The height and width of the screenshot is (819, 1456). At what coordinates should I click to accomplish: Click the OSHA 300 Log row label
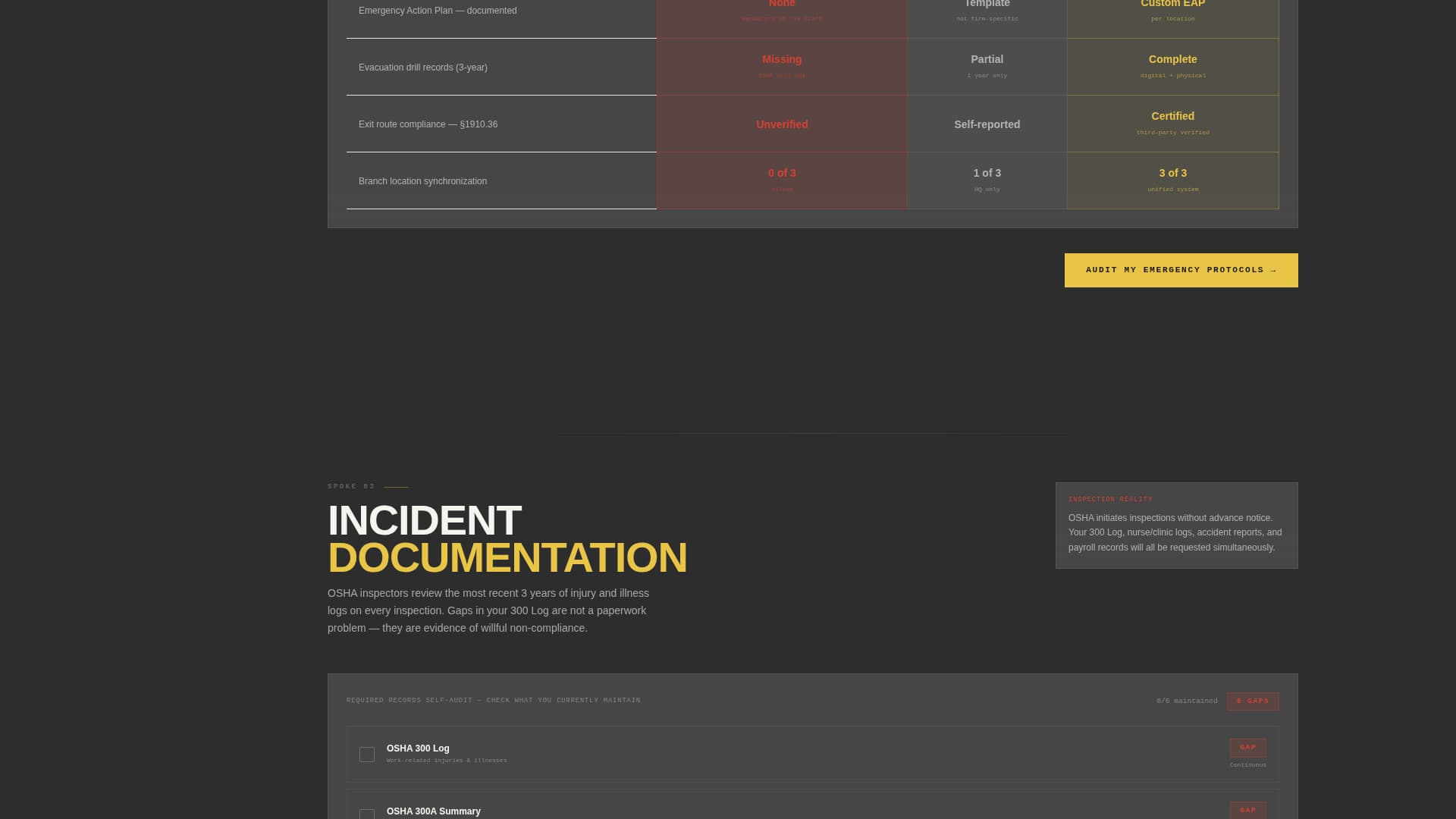[x=418, y=748]
